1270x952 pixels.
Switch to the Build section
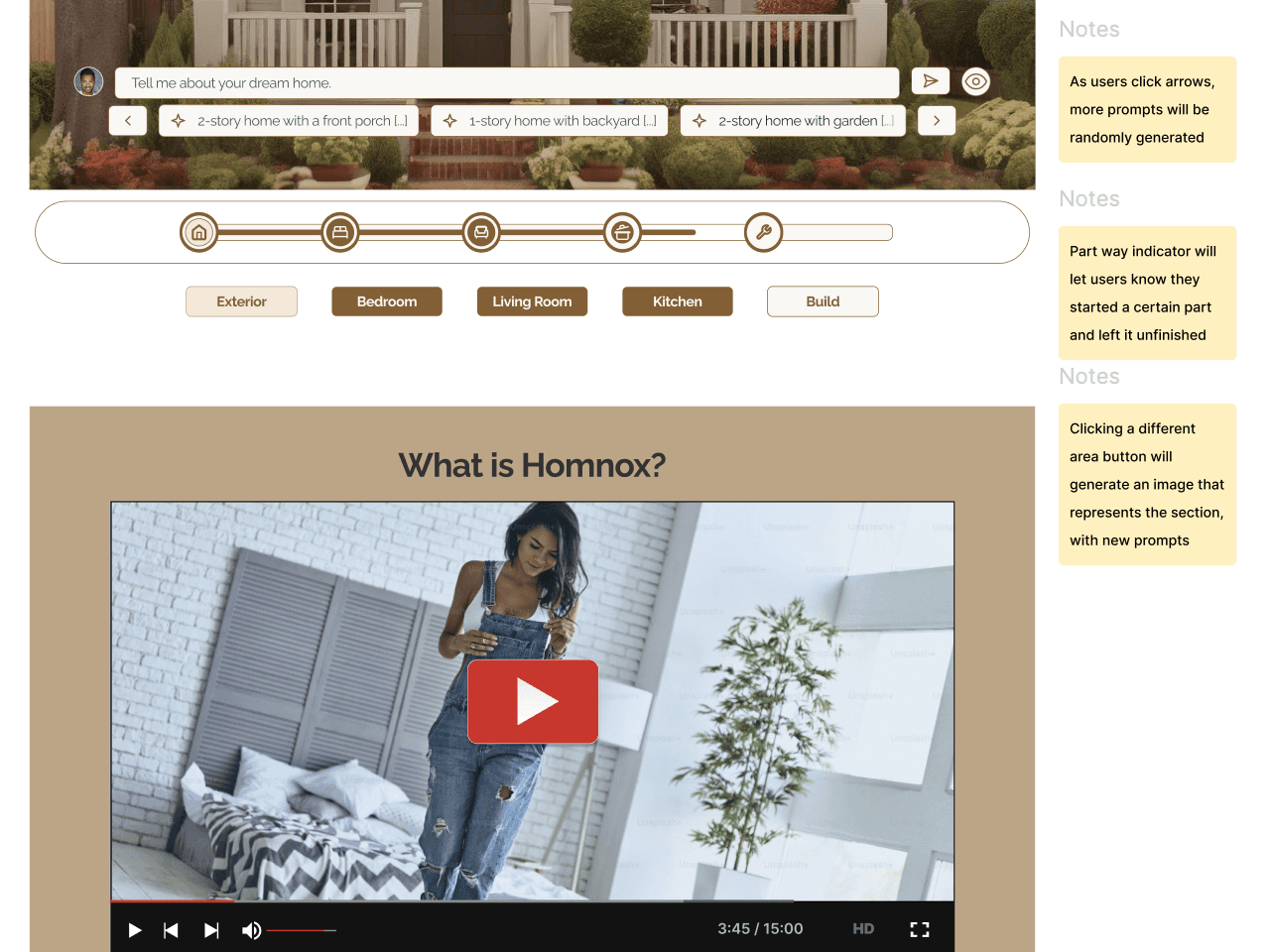pos(823,301)
